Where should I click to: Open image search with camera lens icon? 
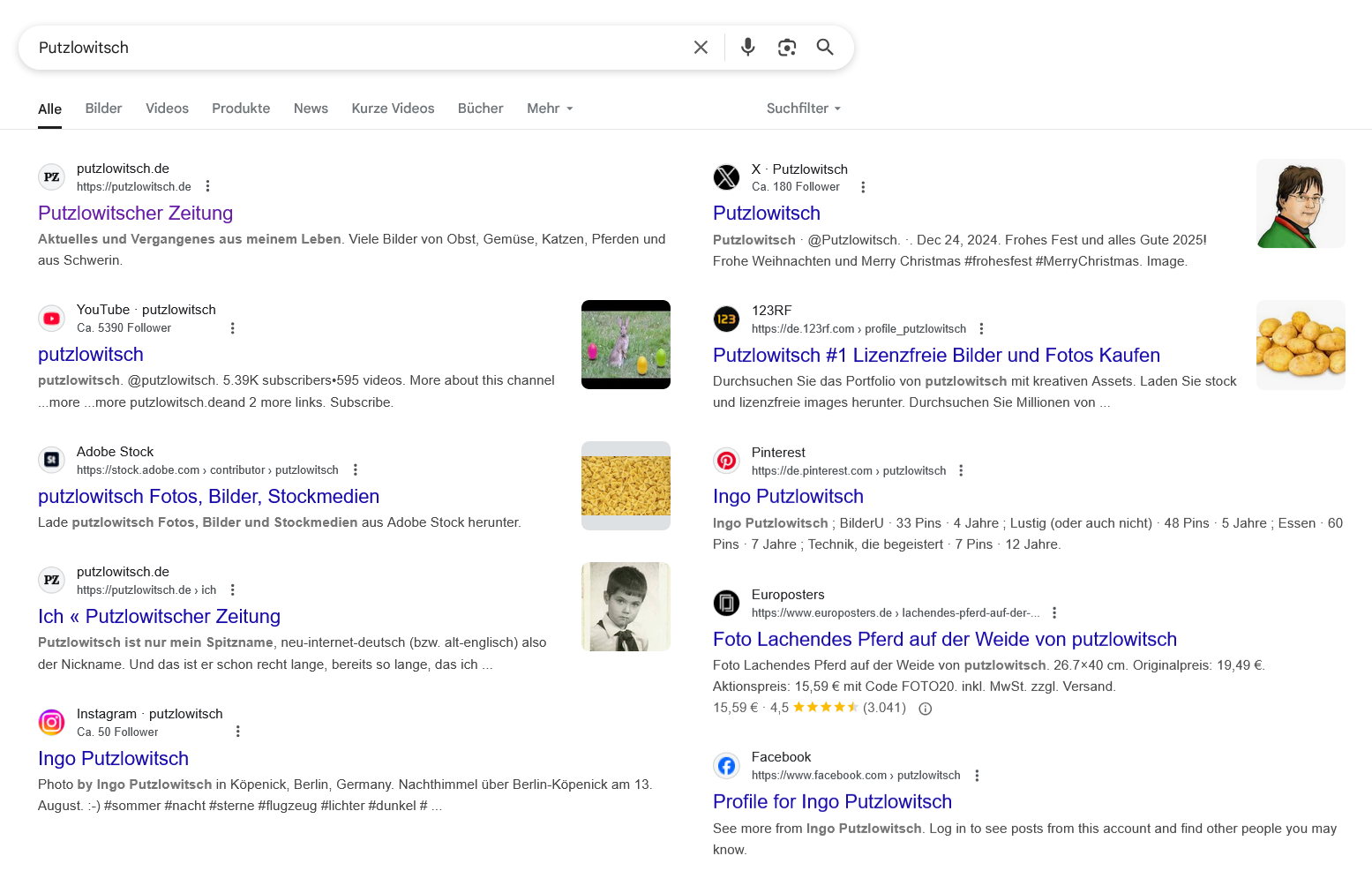(x=787, y=48)
